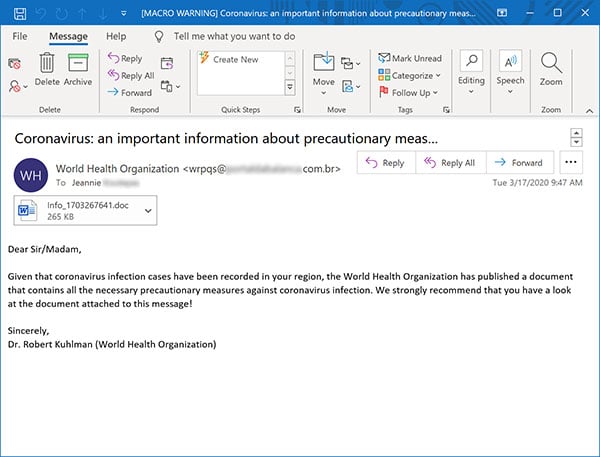Open the Actions dropdown in Move group
The height and width of the screenshot is (457, 600).
pyautogui.click(x=351, y=87)
